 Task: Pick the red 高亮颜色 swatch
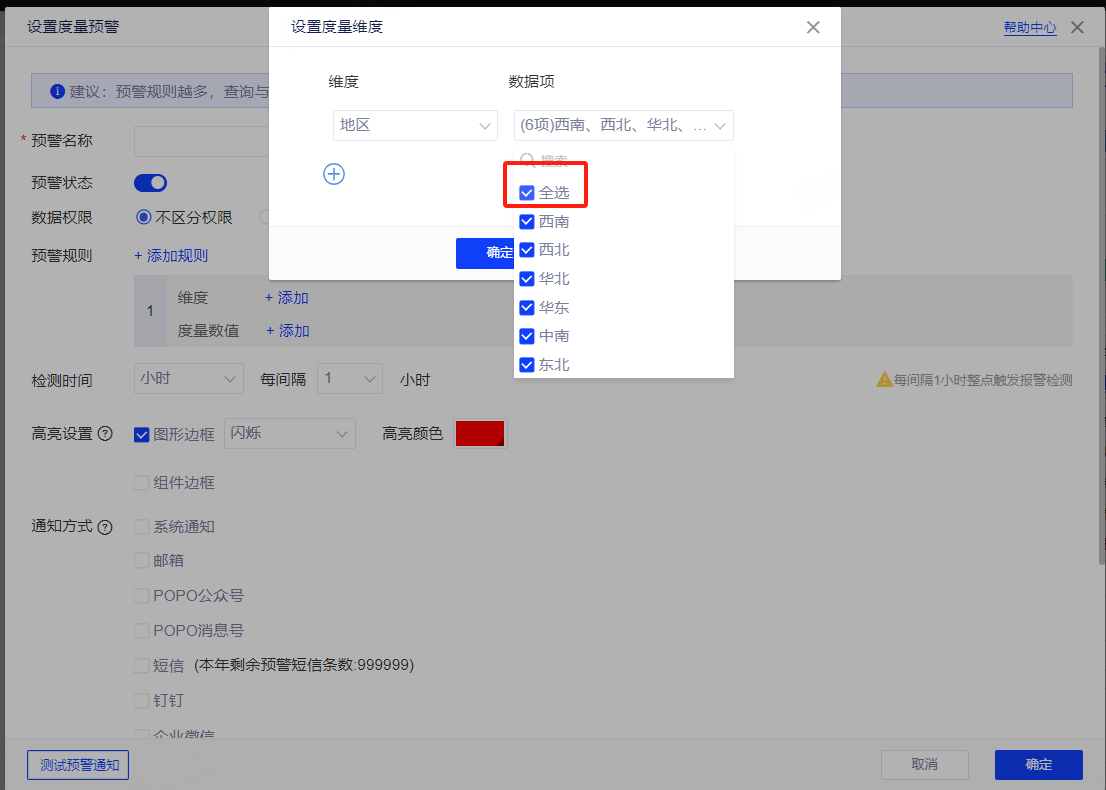(480, 434)
